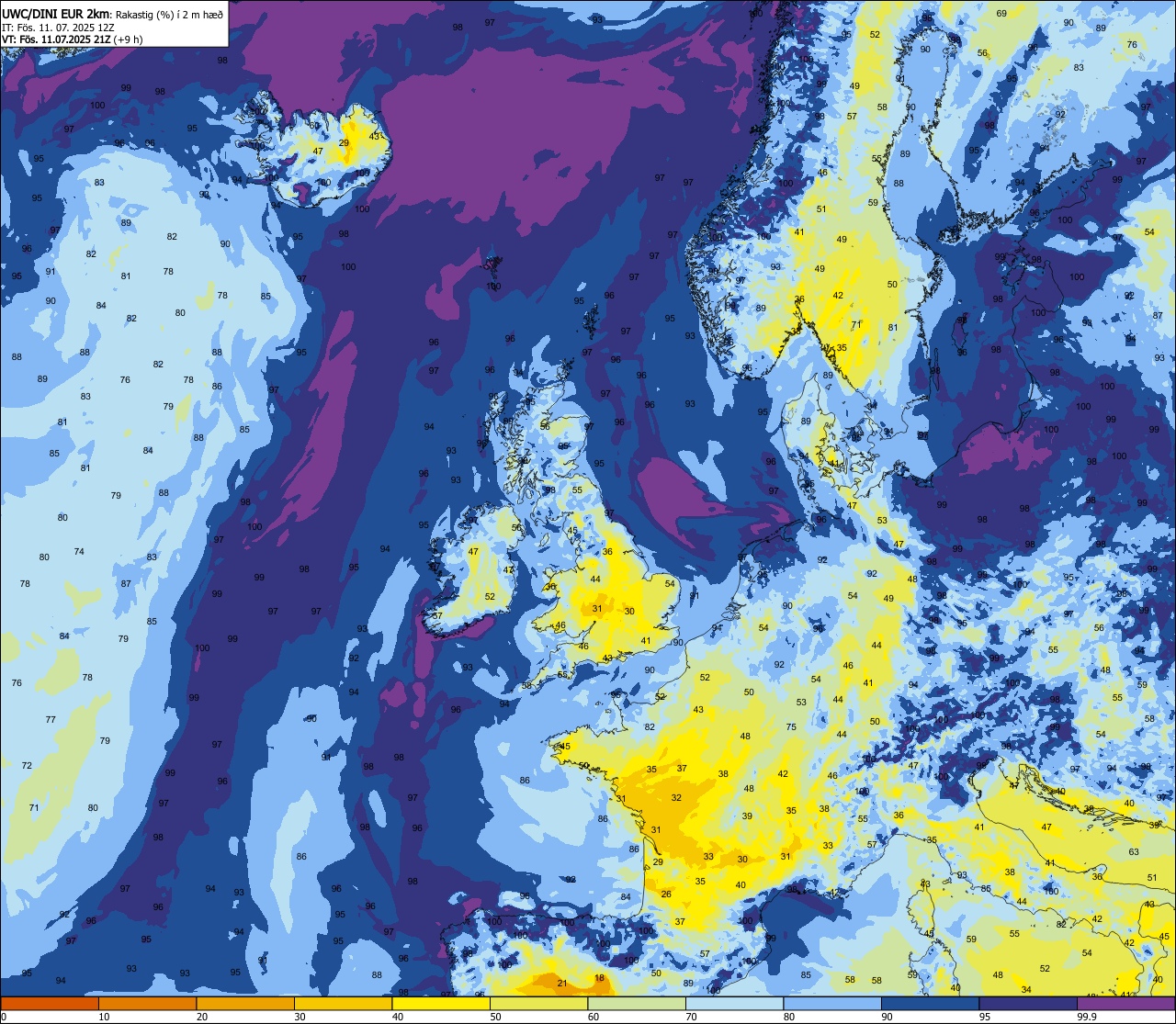
Task: Click the legend tick label '10'
Action: coord(104,1017)
